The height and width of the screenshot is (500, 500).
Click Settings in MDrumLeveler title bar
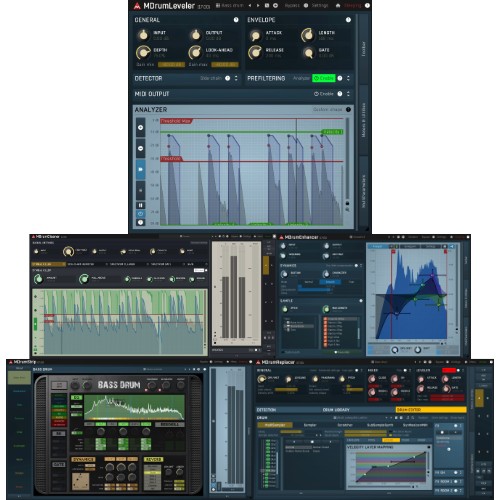[320, 6]
